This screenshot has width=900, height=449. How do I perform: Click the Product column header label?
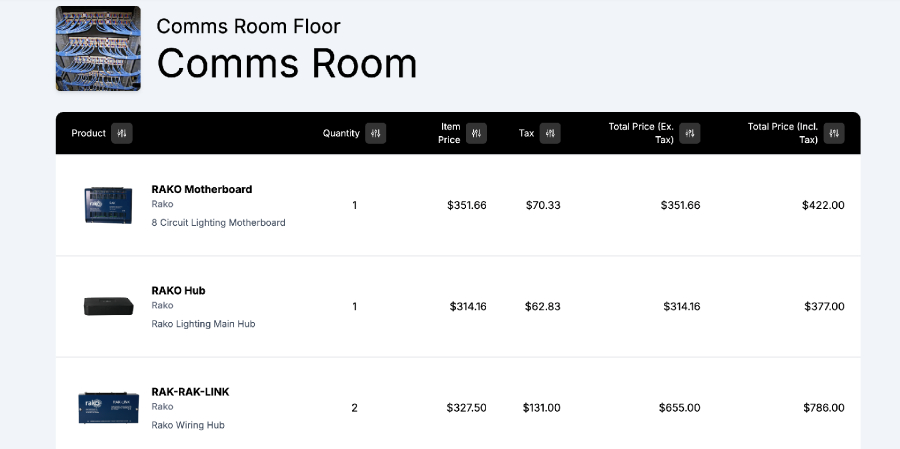(88, 133)
